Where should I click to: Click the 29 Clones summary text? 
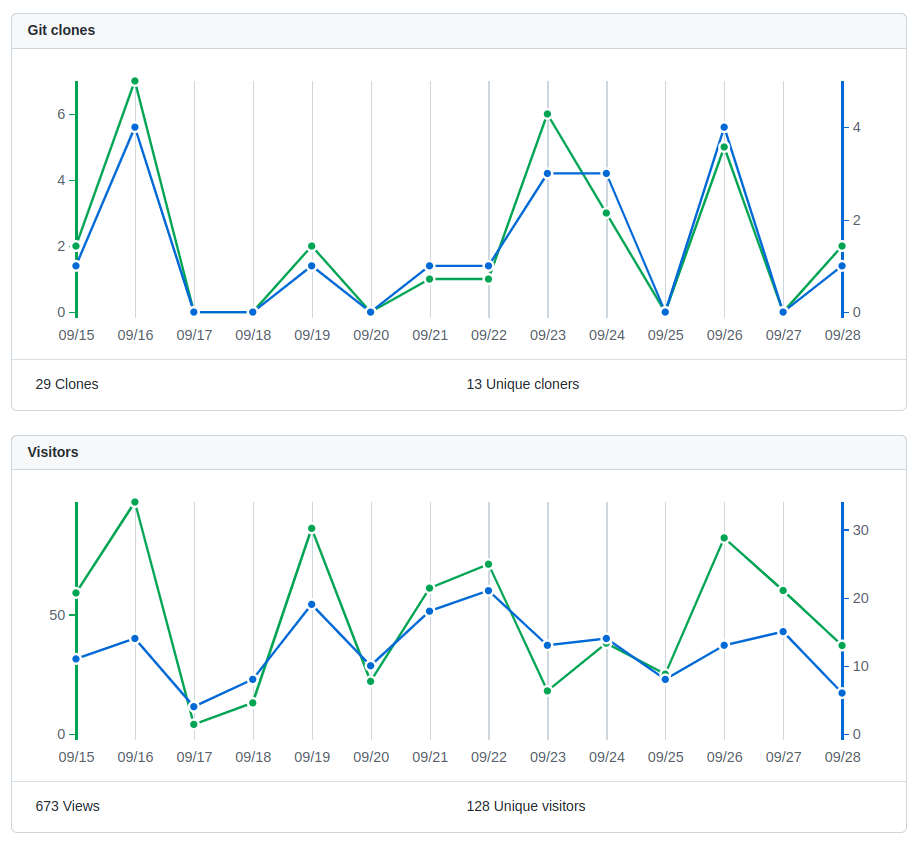tap(67, 384)
